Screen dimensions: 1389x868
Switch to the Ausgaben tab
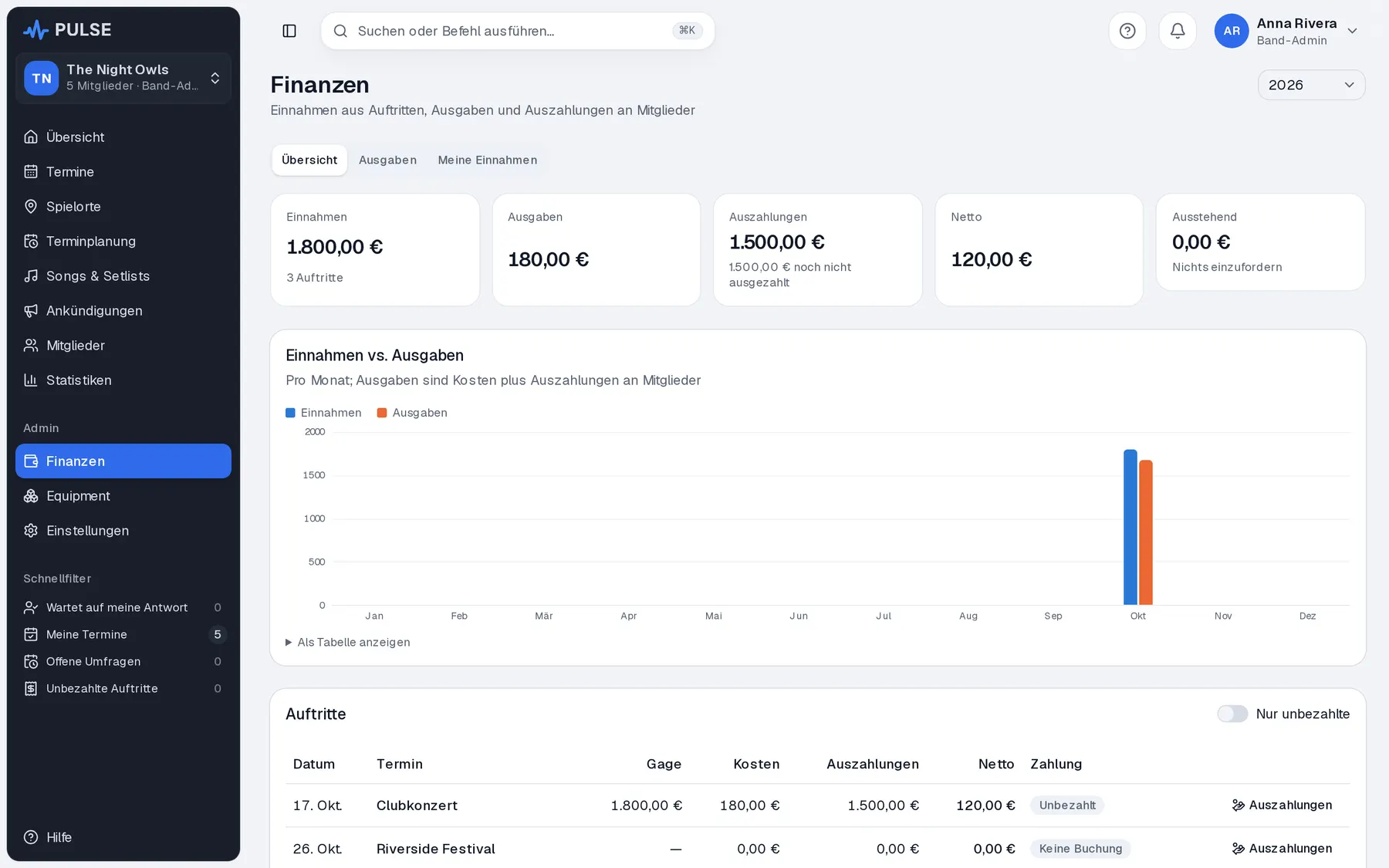(x=387, y=160)
